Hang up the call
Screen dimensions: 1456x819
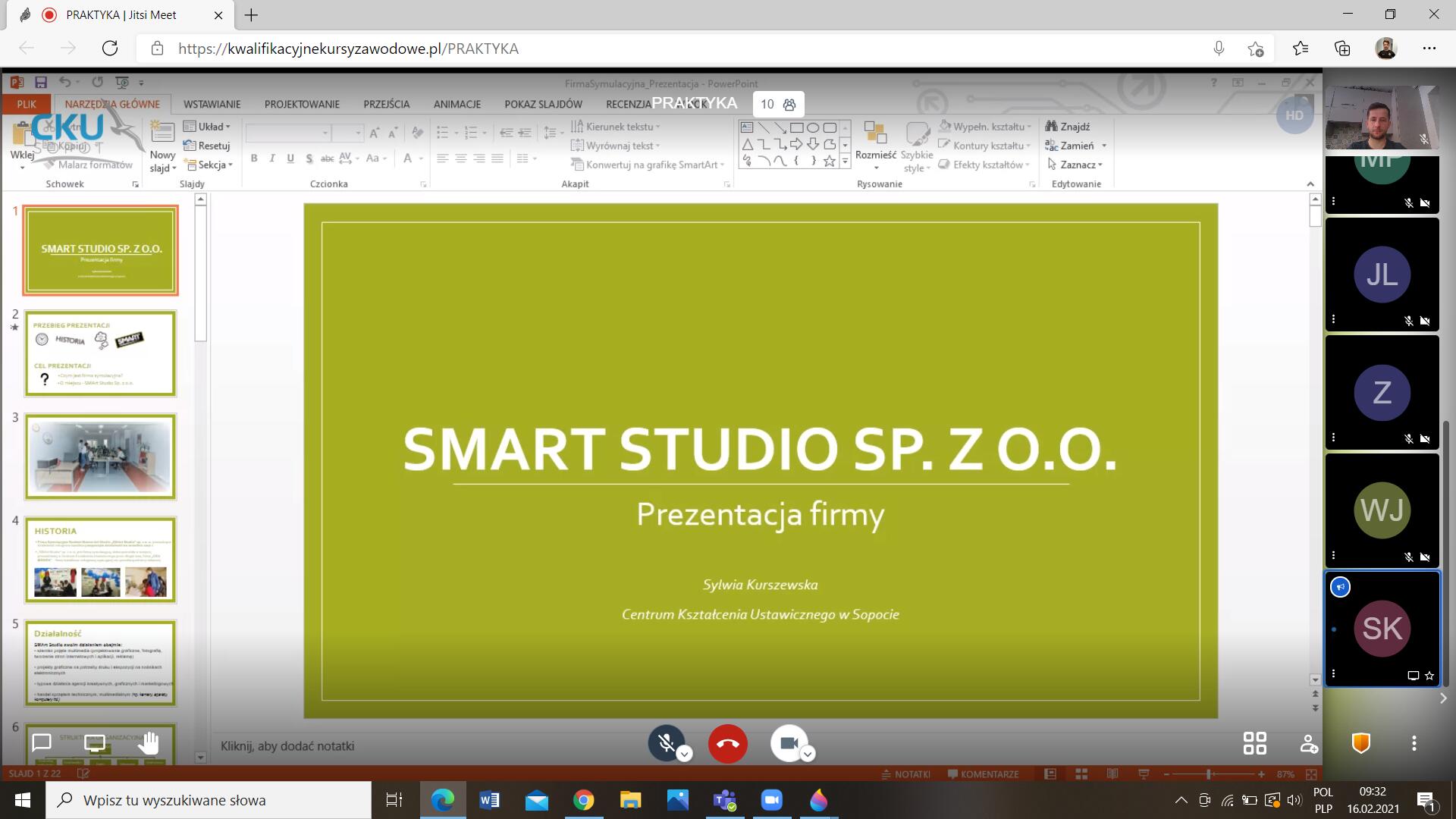tap(727, 744)
